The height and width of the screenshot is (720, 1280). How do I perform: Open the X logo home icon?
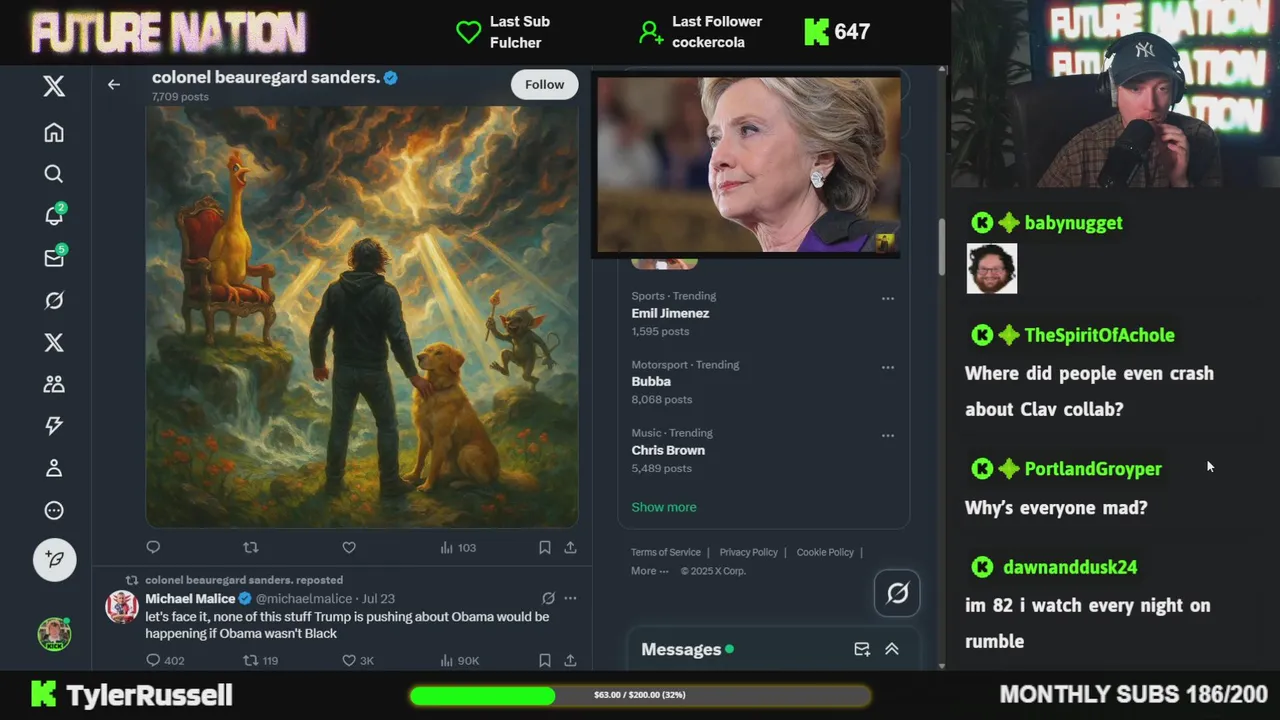(x=54, y=86)
